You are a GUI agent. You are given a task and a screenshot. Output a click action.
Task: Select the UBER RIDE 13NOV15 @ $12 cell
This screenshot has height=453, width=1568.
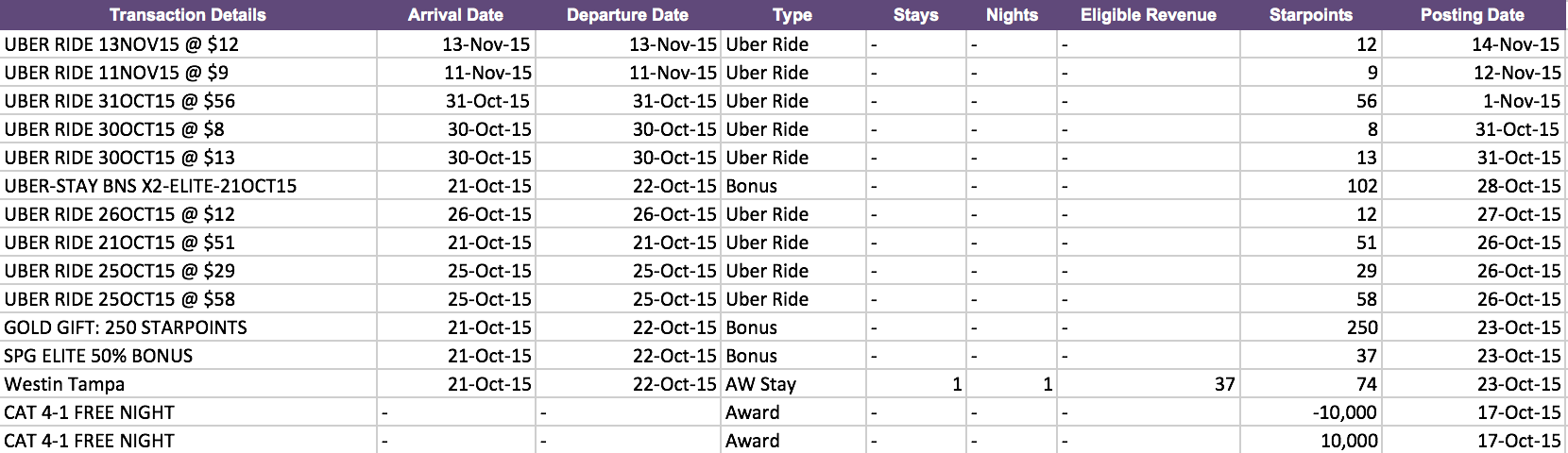[x=188, y=44]
